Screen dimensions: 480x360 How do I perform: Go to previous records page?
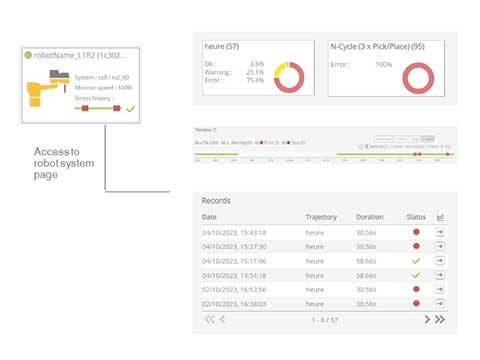222,319
